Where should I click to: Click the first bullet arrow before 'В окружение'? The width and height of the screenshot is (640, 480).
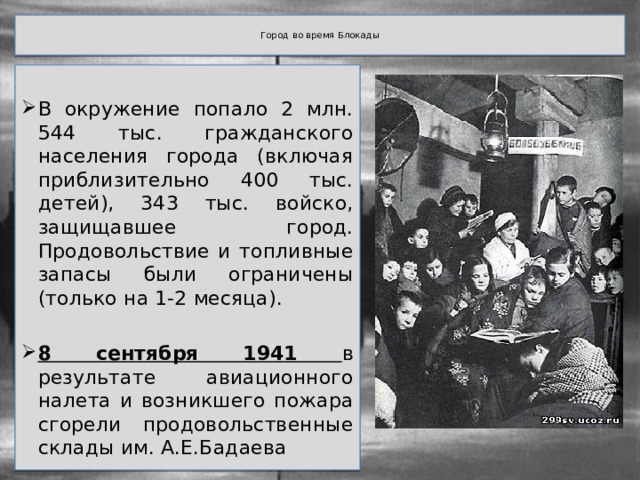pyautogui.click(x=29, y=107)
